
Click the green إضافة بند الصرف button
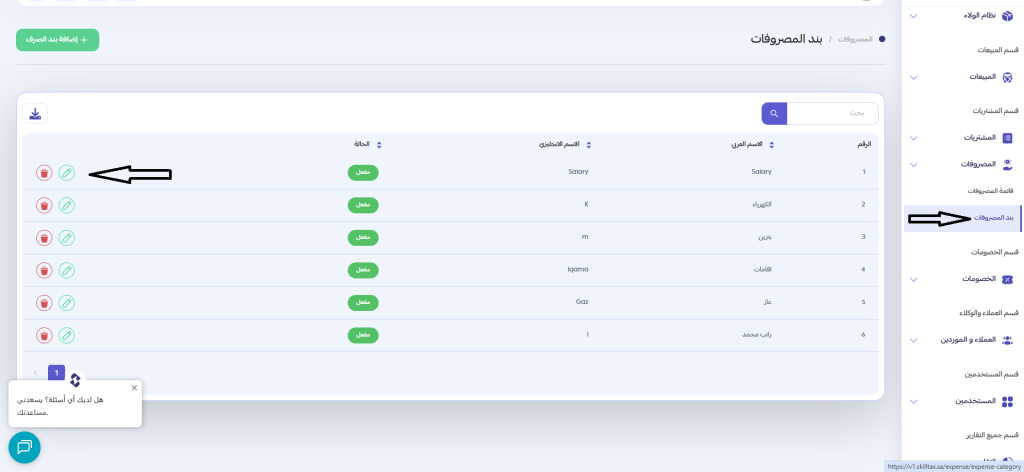[57, 40]
